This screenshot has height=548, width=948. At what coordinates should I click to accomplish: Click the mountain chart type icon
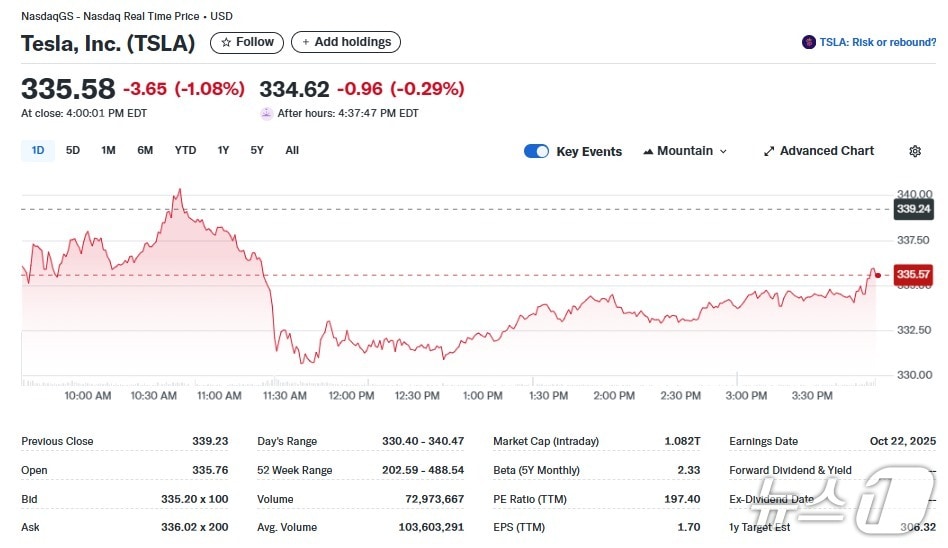pyautogui.click(x=648, y=151)
